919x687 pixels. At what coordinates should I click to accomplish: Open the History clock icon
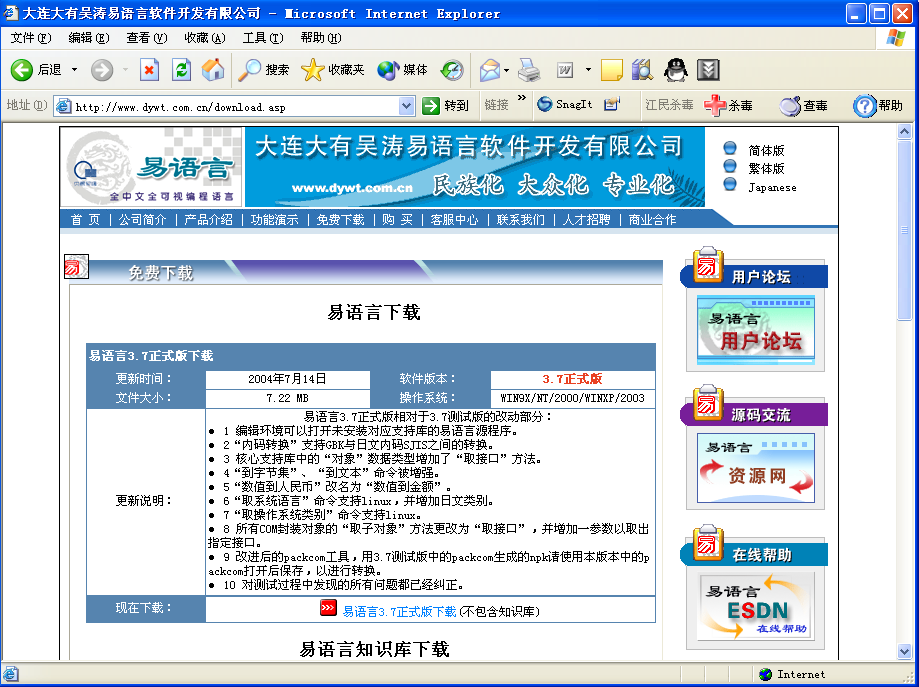coord(452,70)
